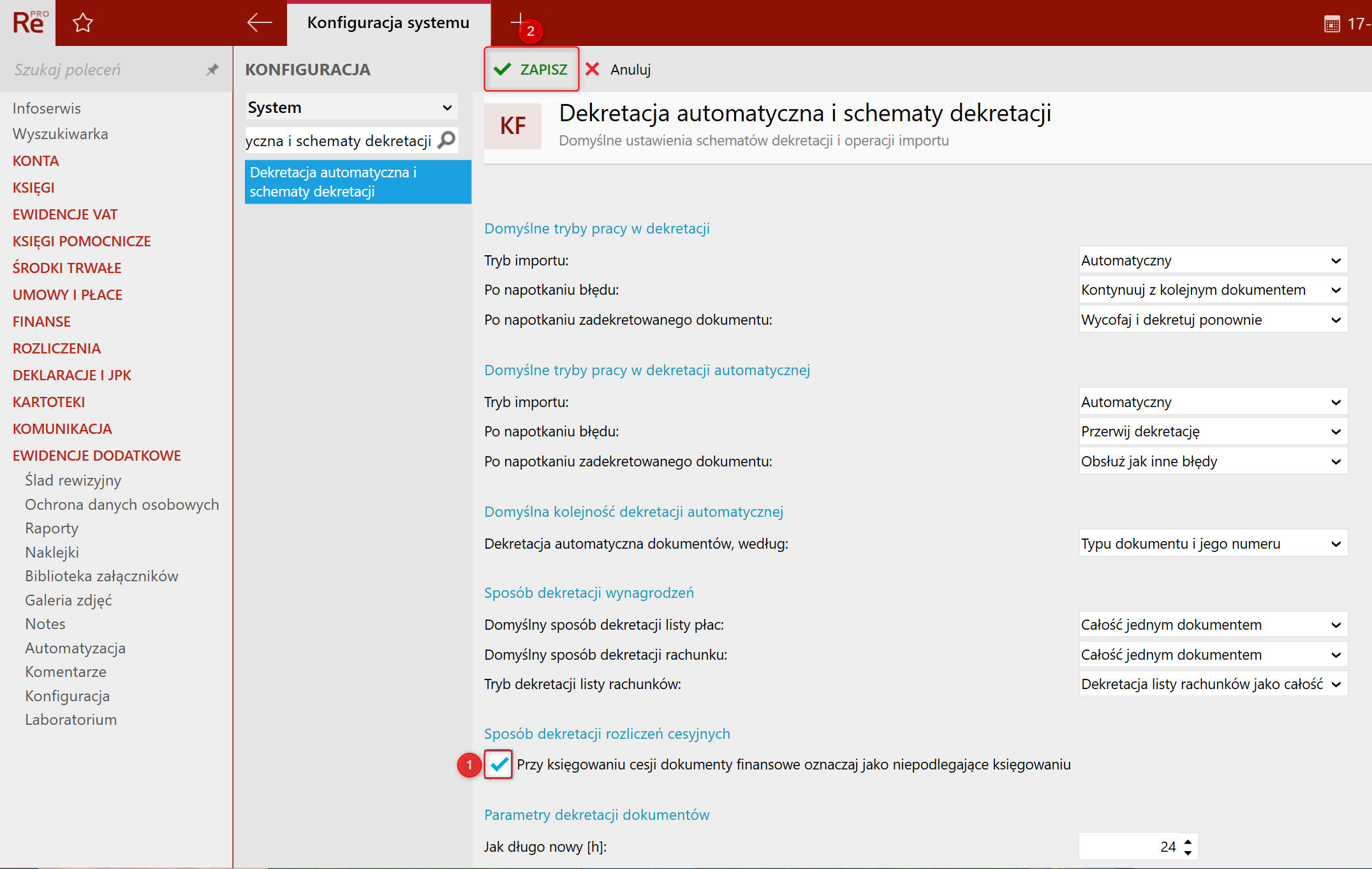Uncheck the cesji dokumenty finansowe checkbox
Image resolution: width=1372 pixels, height=869 pixels.
pyautogui.click(x=498, y=764)
